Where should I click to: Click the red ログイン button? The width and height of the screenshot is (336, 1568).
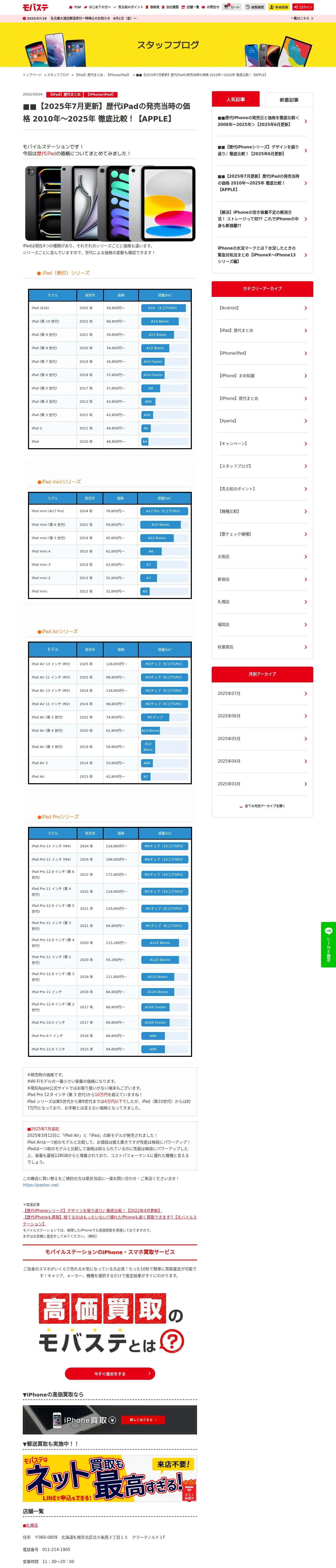click(303, 7)
